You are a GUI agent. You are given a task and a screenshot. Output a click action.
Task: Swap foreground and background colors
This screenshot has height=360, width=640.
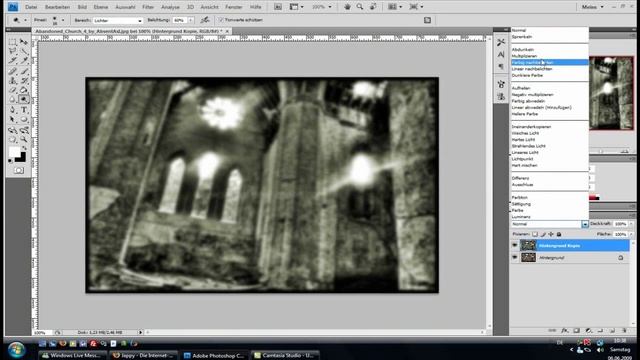[24, 149]
